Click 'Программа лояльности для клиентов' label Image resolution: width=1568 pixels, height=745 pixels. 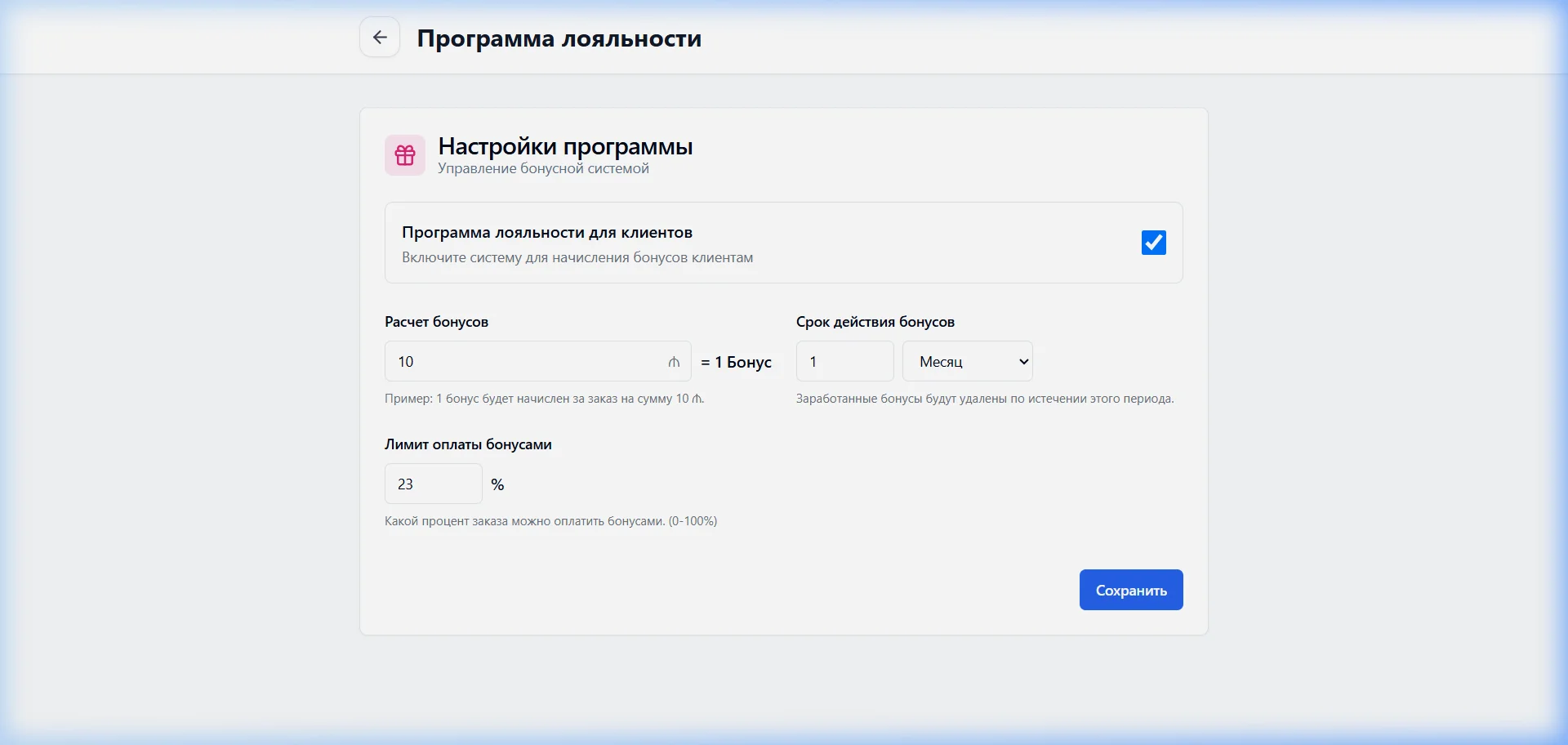pos(547,232)
